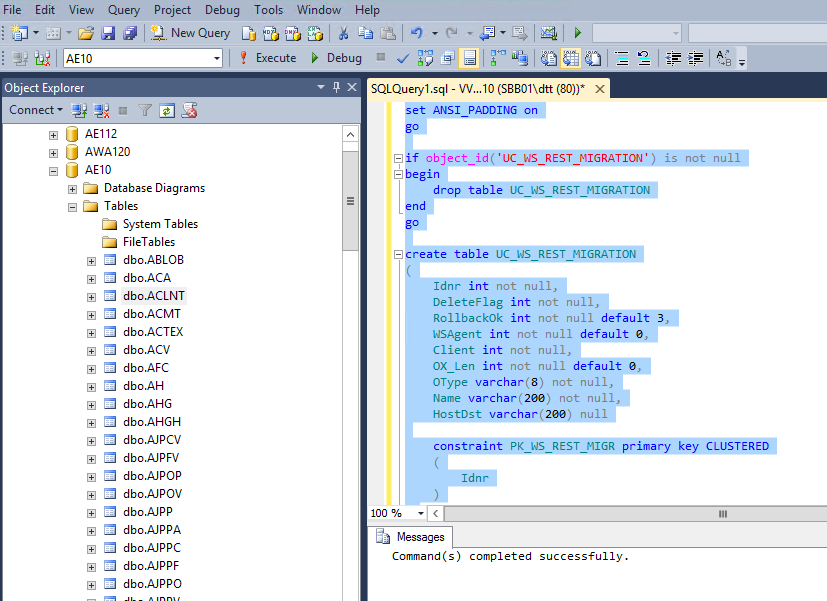
Task: Pin the Object Explorer panel
Action: [x=336, y=88]
